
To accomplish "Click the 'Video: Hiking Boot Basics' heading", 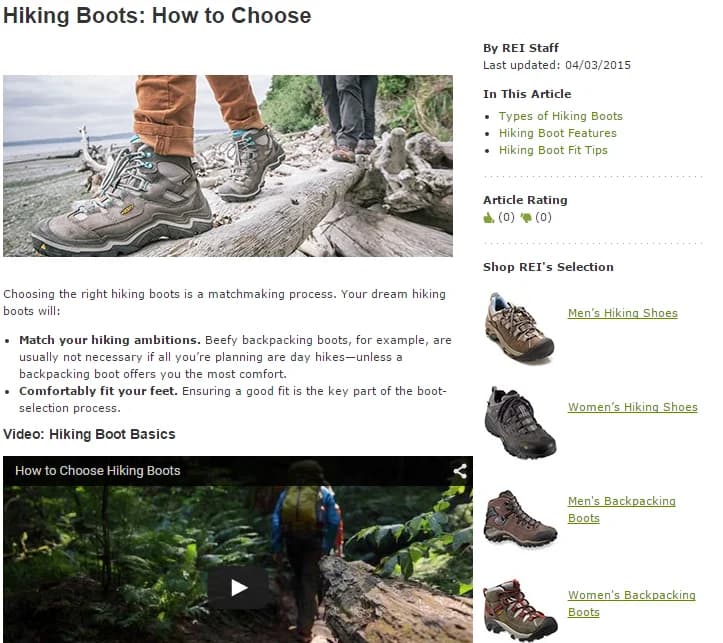I will pyautogui.click(x=89, y=434).
